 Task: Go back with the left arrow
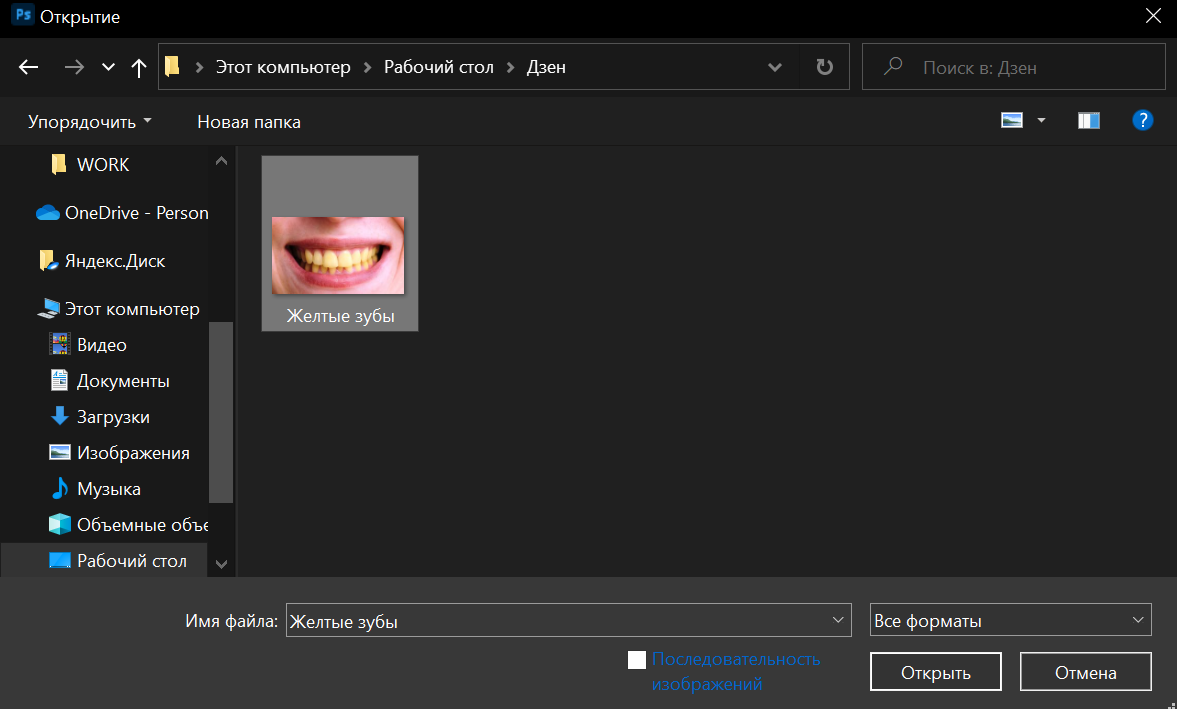[x=29, y=68]
